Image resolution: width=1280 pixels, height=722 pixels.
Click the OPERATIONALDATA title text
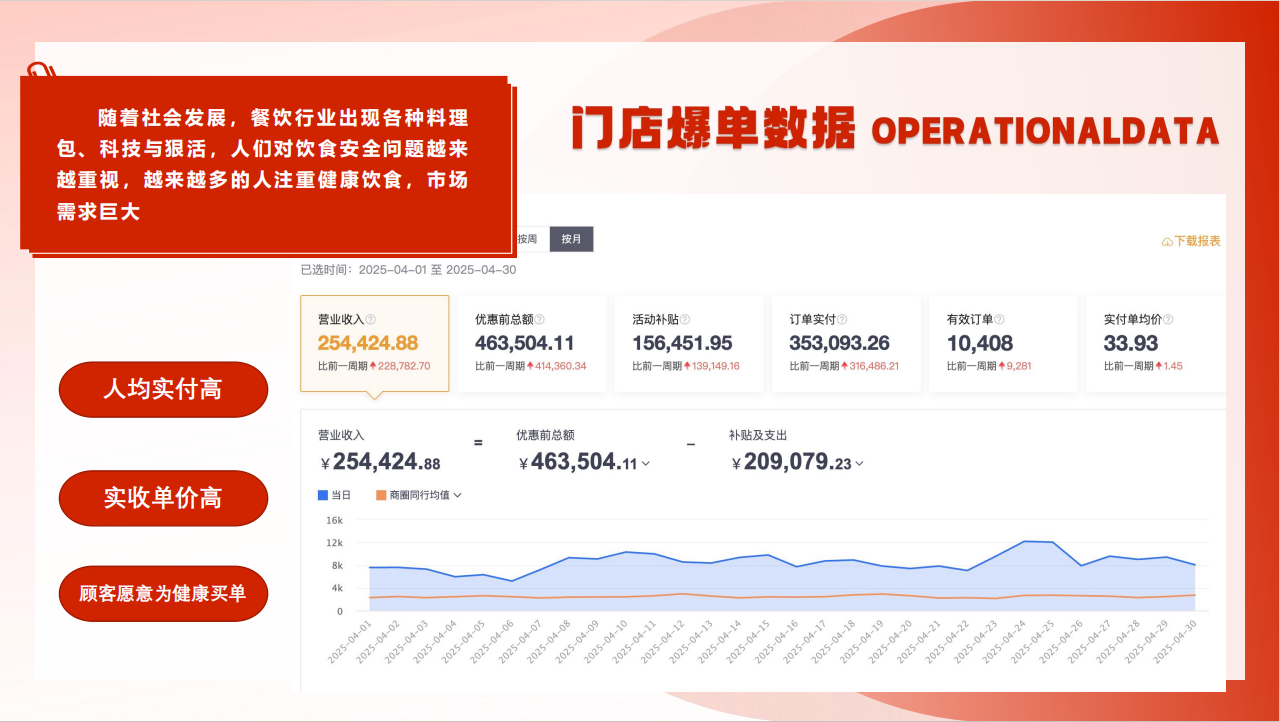coord(1045,131)
